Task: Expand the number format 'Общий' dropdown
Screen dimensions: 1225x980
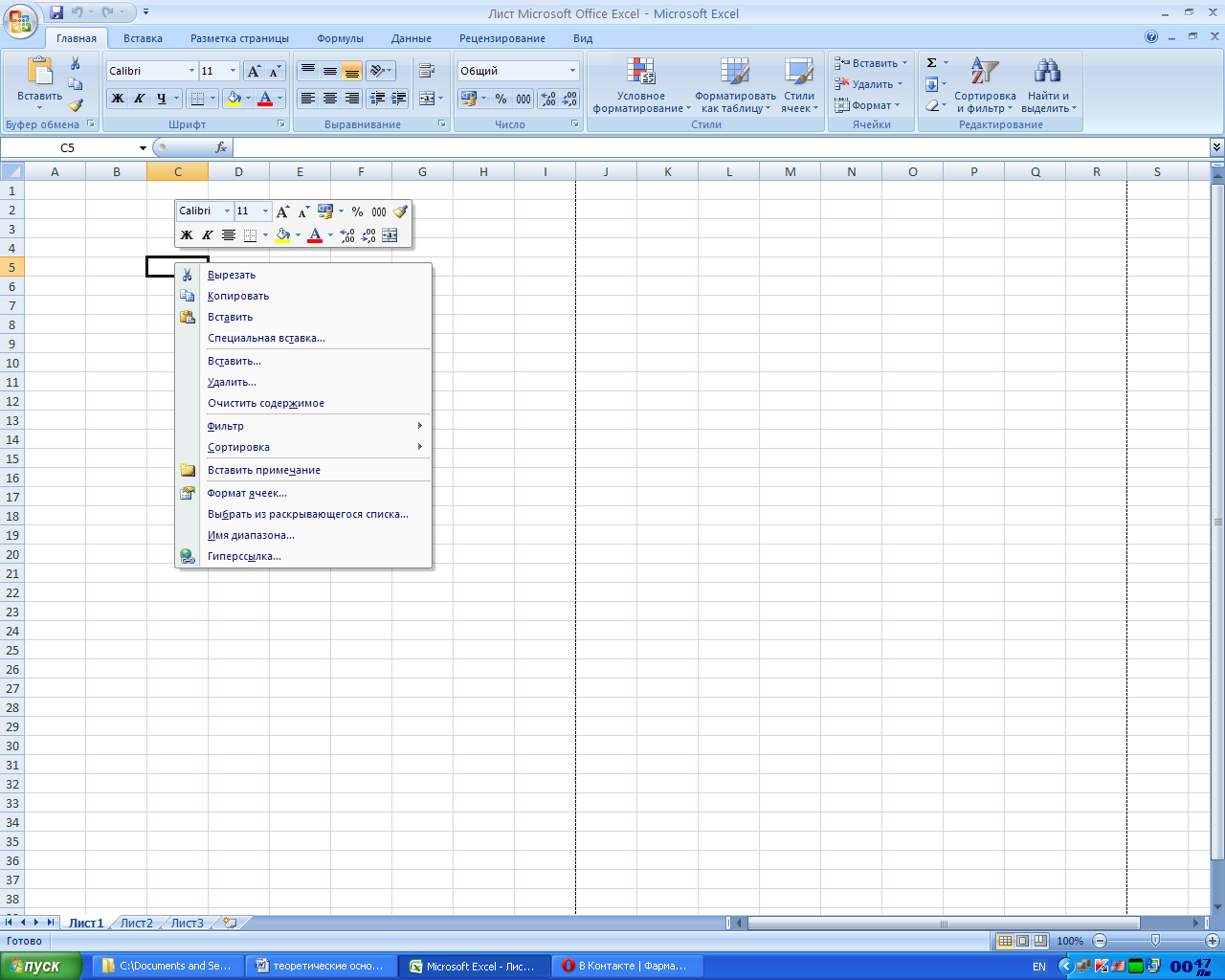Action: (x=572, y=71)
